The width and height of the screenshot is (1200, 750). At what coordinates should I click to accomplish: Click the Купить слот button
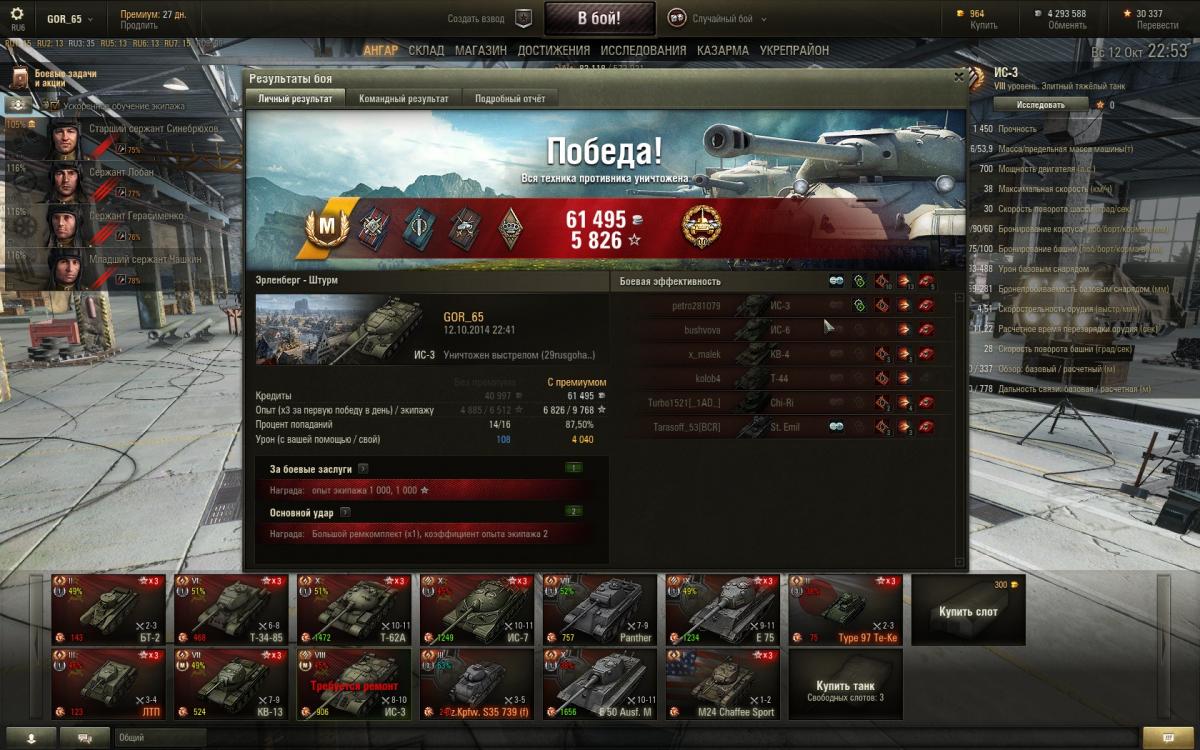click(x=968, y=610)
